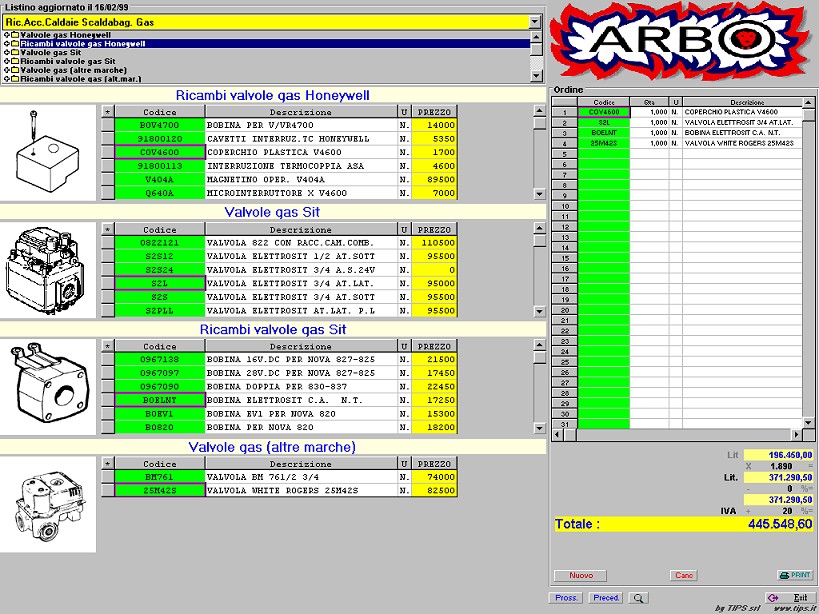Viewport: 819px width, 614px height.
Task: Click the down arrow of Ricambi Honeywell table scrollbar
Action: coord(540,194)
